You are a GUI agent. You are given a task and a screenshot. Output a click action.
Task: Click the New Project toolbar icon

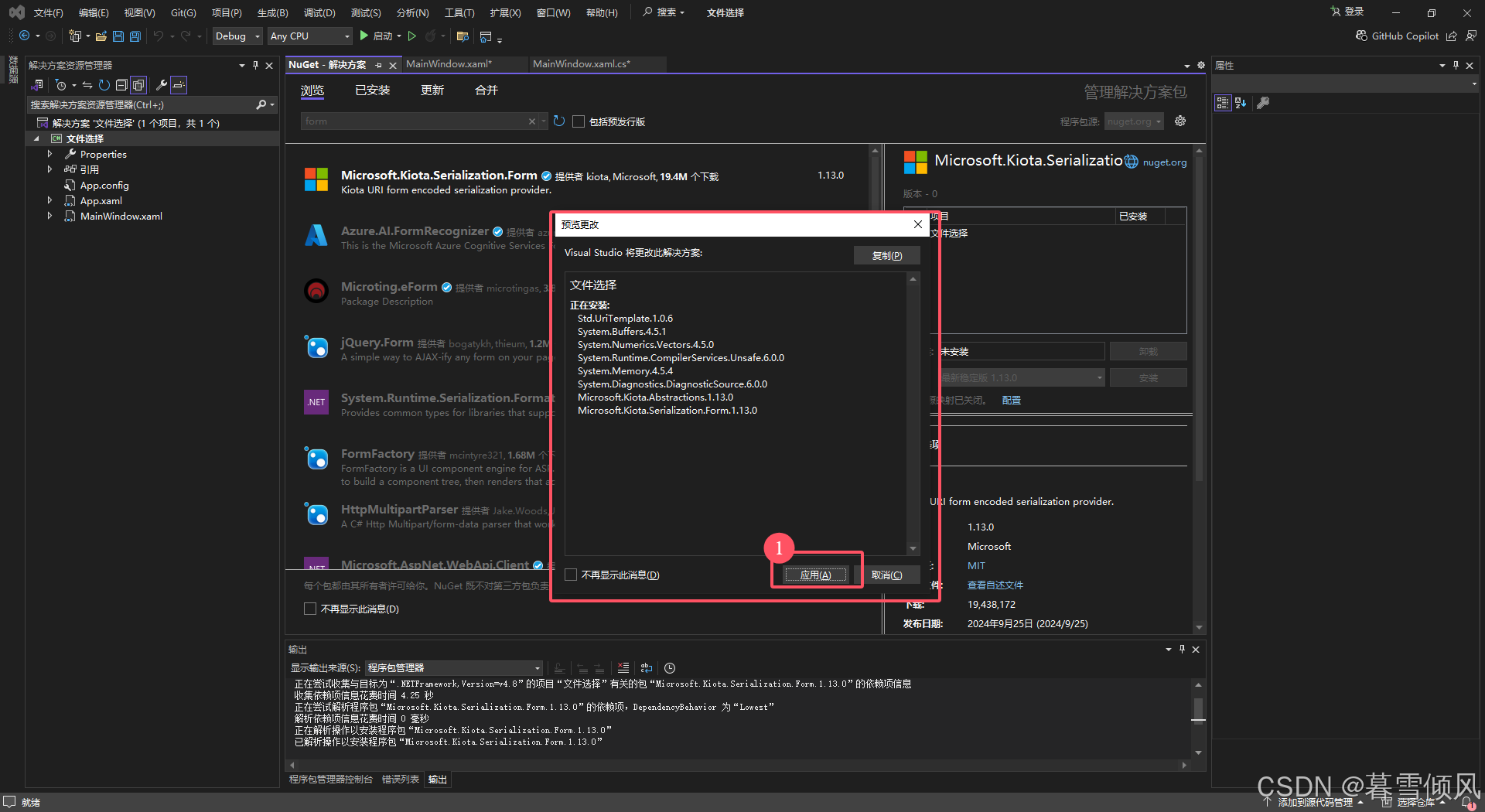pyautogui.click(x=75, y=36)
